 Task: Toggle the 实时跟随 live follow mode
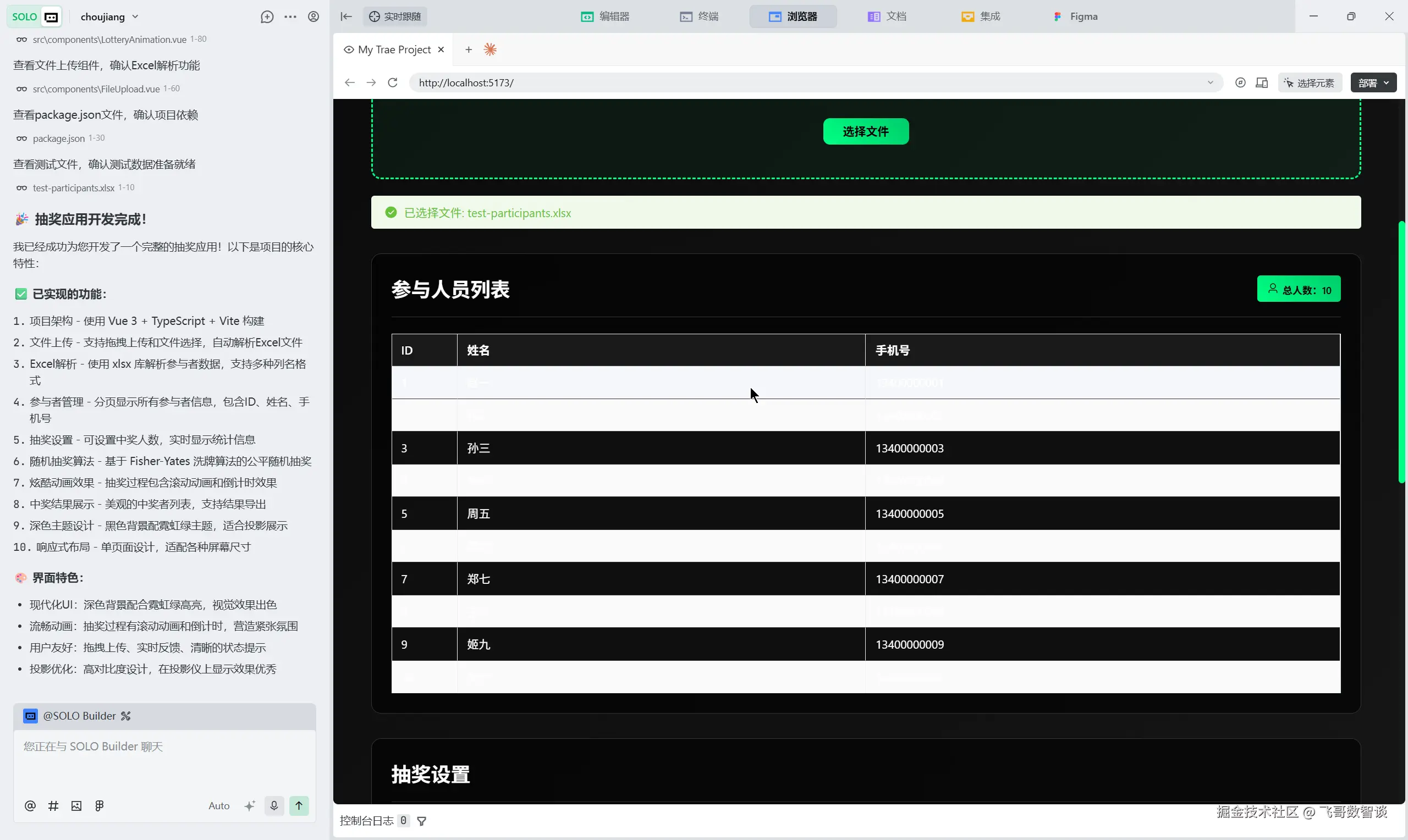(395, 17)
